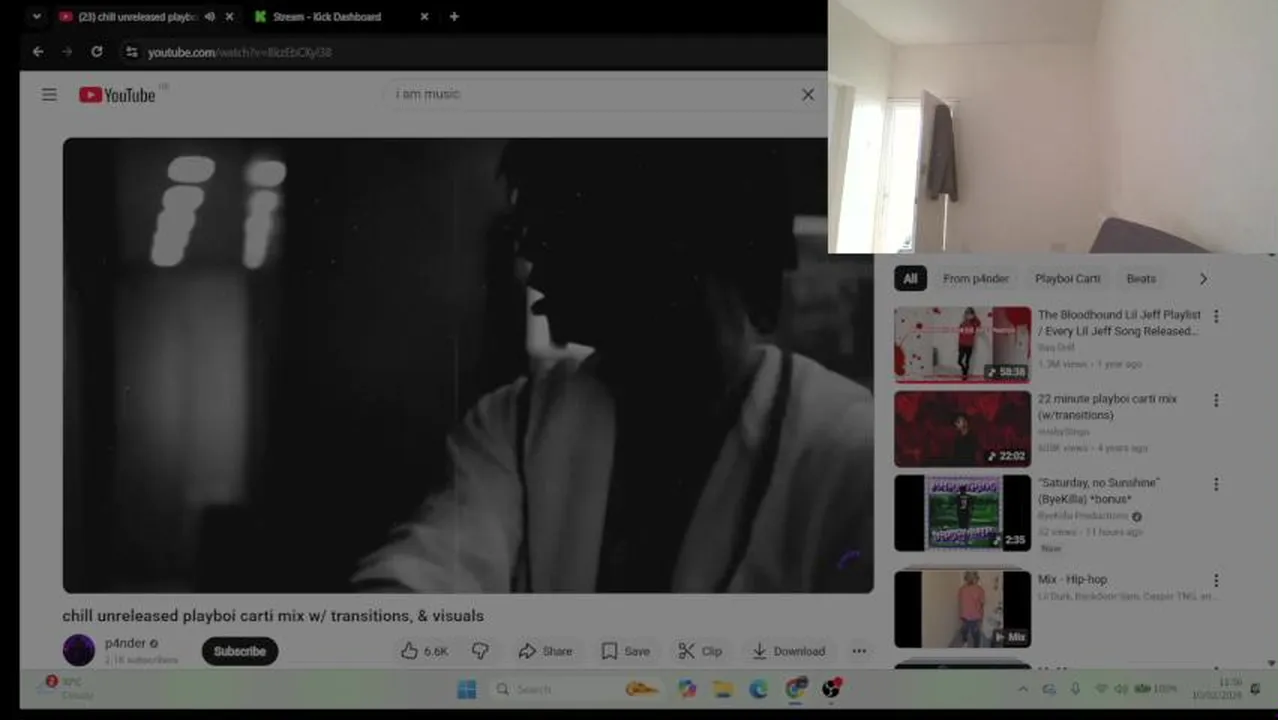Open the OBS icon in taskbar
Image resolution: width=1278 pixels, height=720 pixels.
pyautogui.click(x=831, y=689)
